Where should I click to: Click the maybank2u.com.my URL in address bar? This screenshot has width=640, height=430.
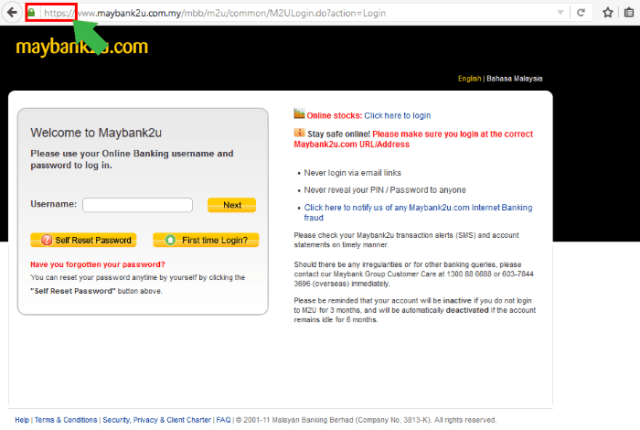(x=215, y=13)
